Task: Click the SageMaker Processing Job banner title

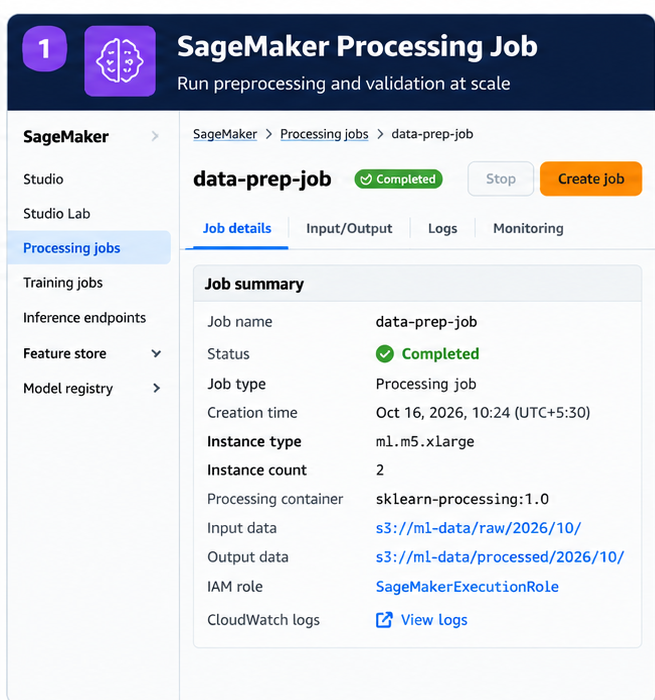Action: click(x=357, y=46)
